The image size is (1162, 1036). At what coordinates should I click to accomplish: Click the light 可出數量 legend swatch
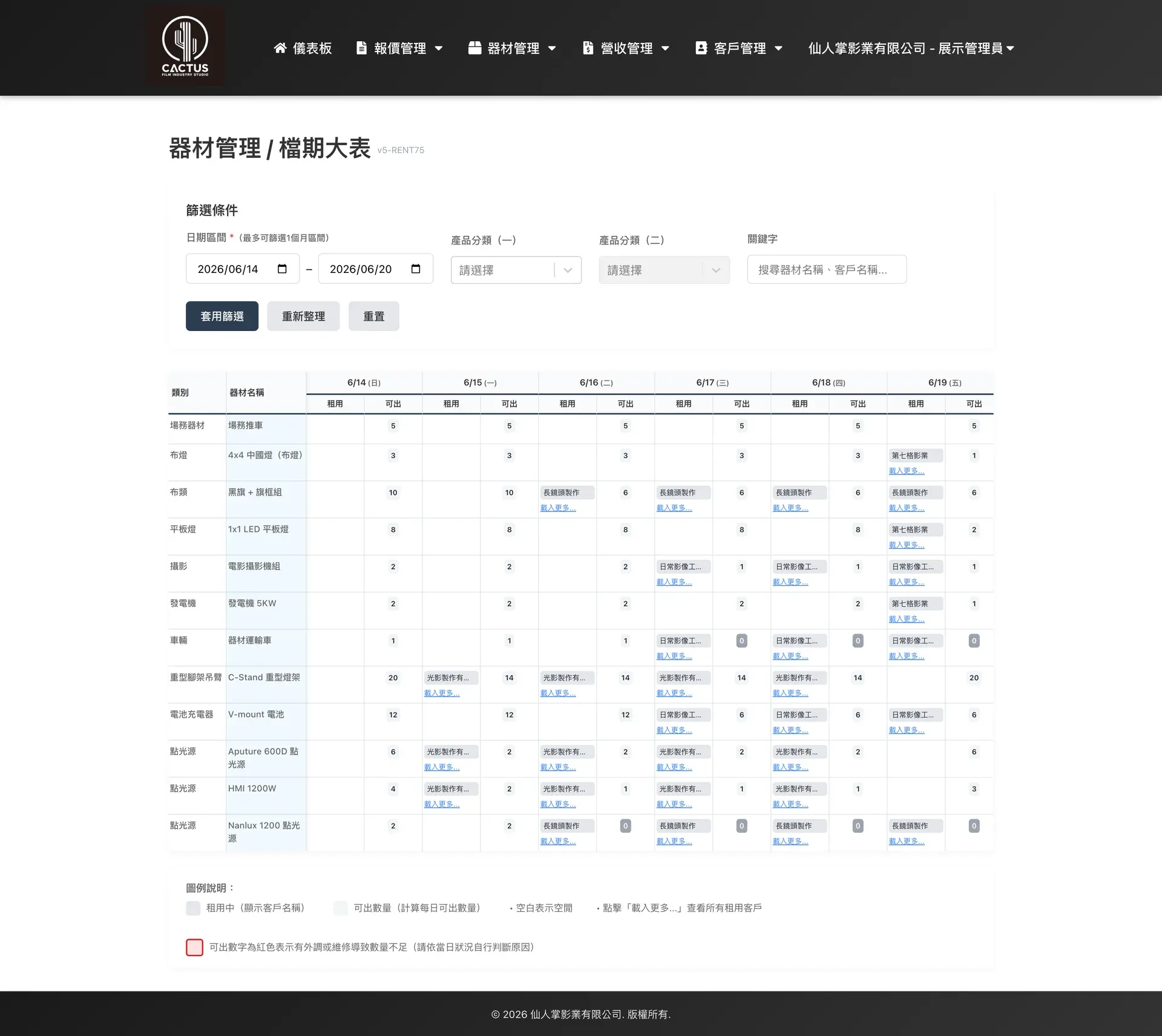341,908
